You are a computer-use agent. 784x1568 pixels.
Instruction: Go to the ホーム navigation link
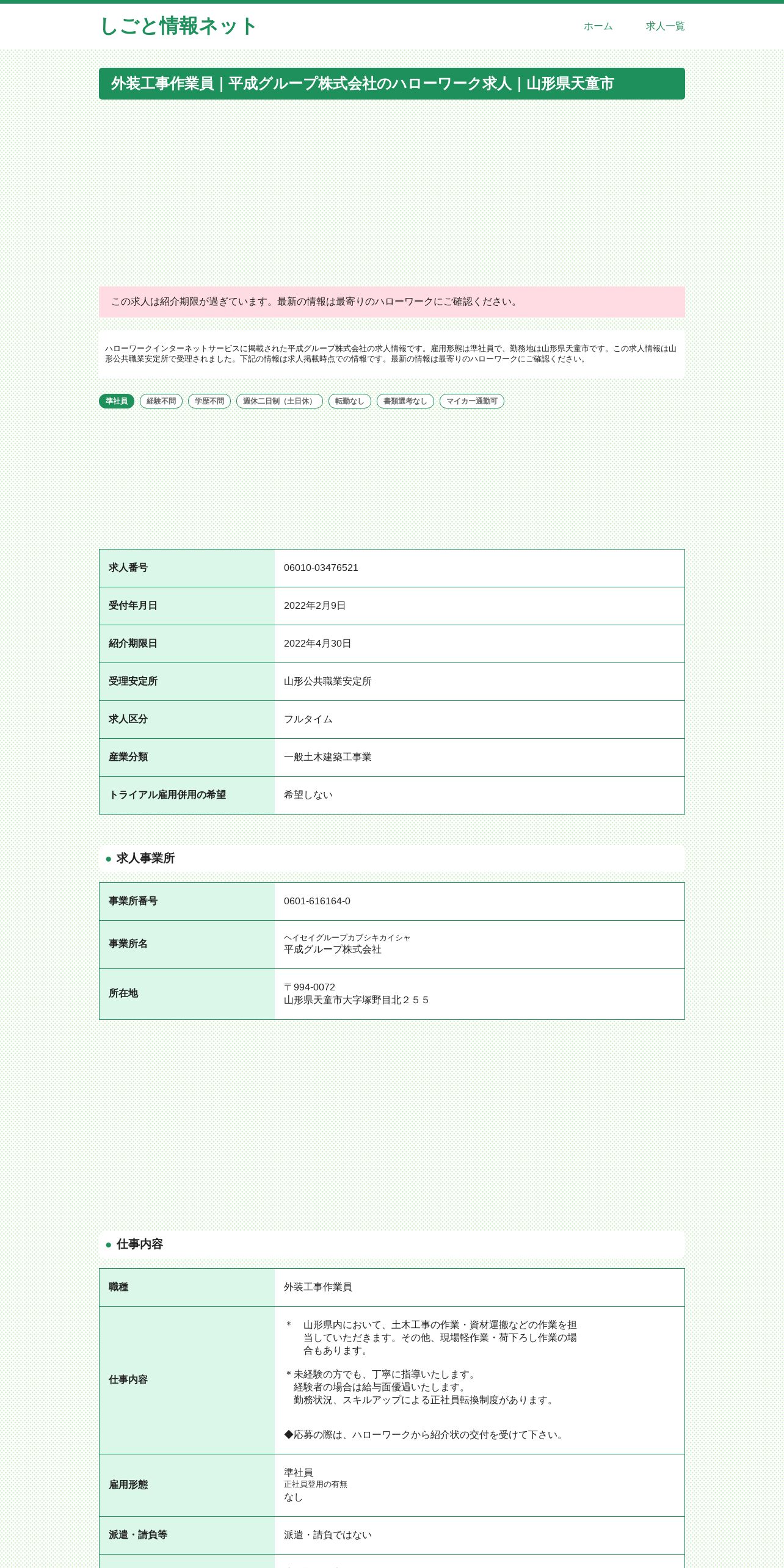click(598, 26)
